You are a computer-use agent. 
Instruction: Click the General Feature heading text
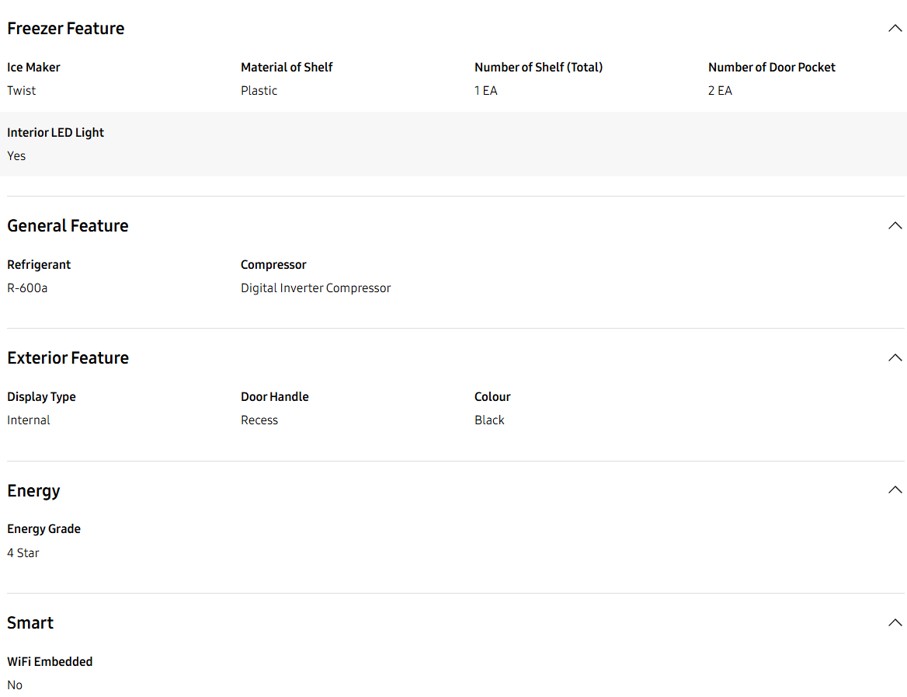click(68, 226)
